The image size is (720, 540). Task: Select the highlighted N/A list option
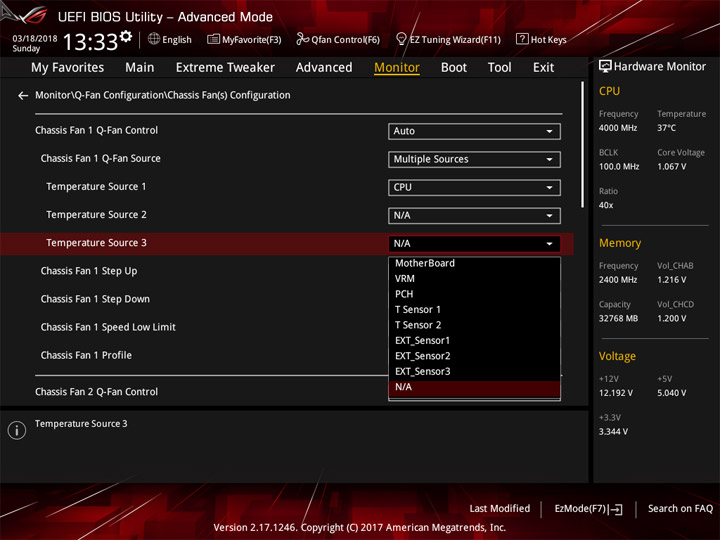coord(474,388)
